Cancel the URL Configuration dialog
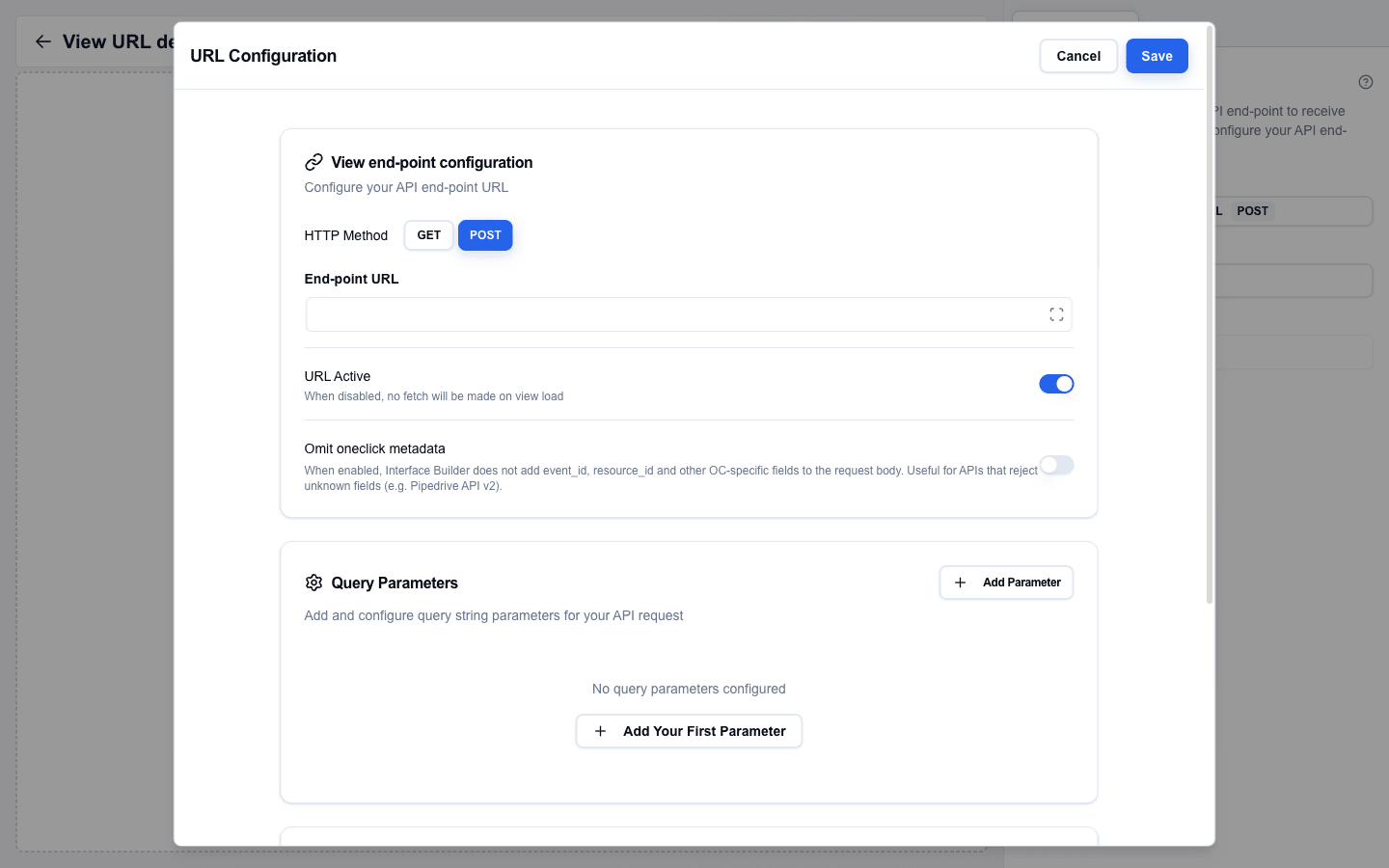 (1078, 56)
